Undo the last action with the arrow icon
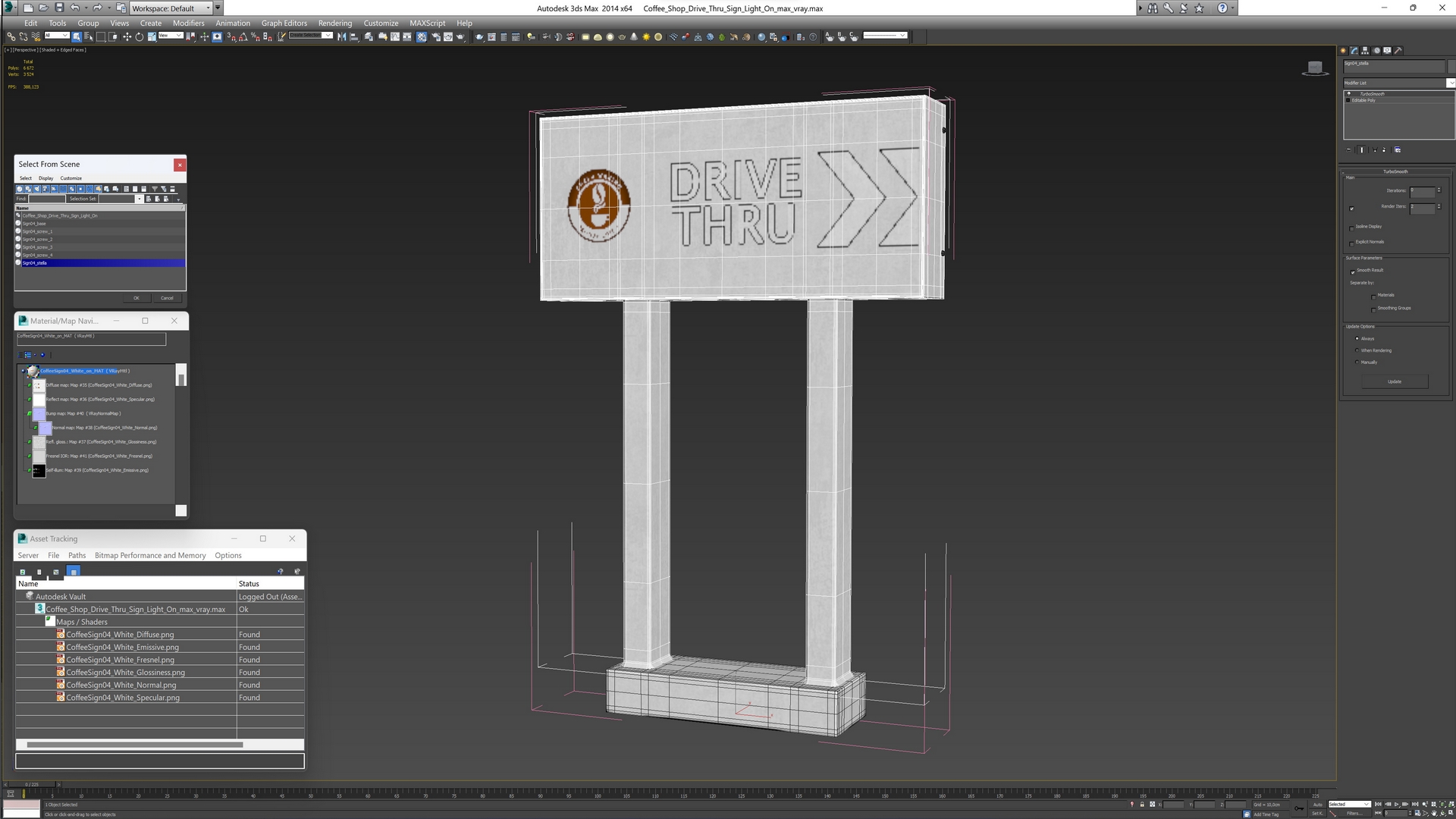 click(74, 8)
